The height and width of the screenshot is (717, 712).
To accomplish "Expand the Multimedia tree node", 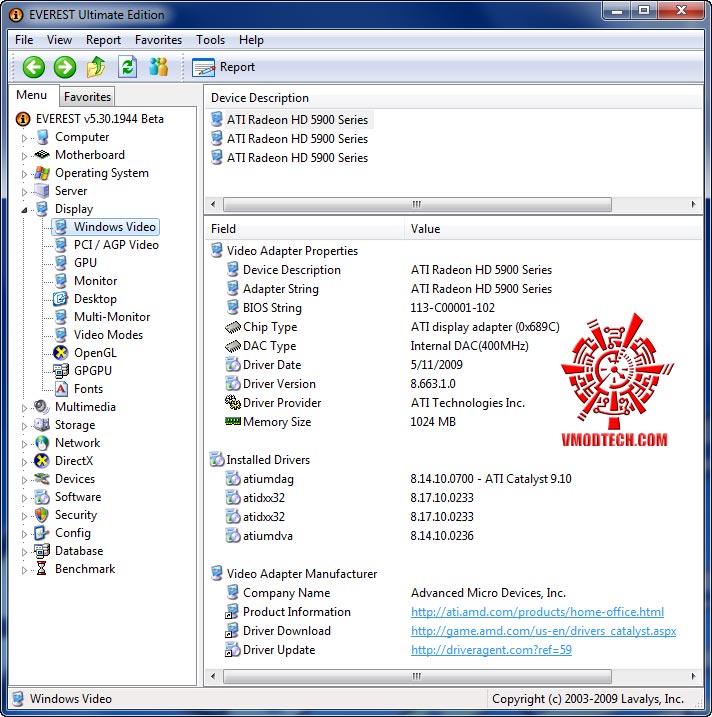I will 24,408.
